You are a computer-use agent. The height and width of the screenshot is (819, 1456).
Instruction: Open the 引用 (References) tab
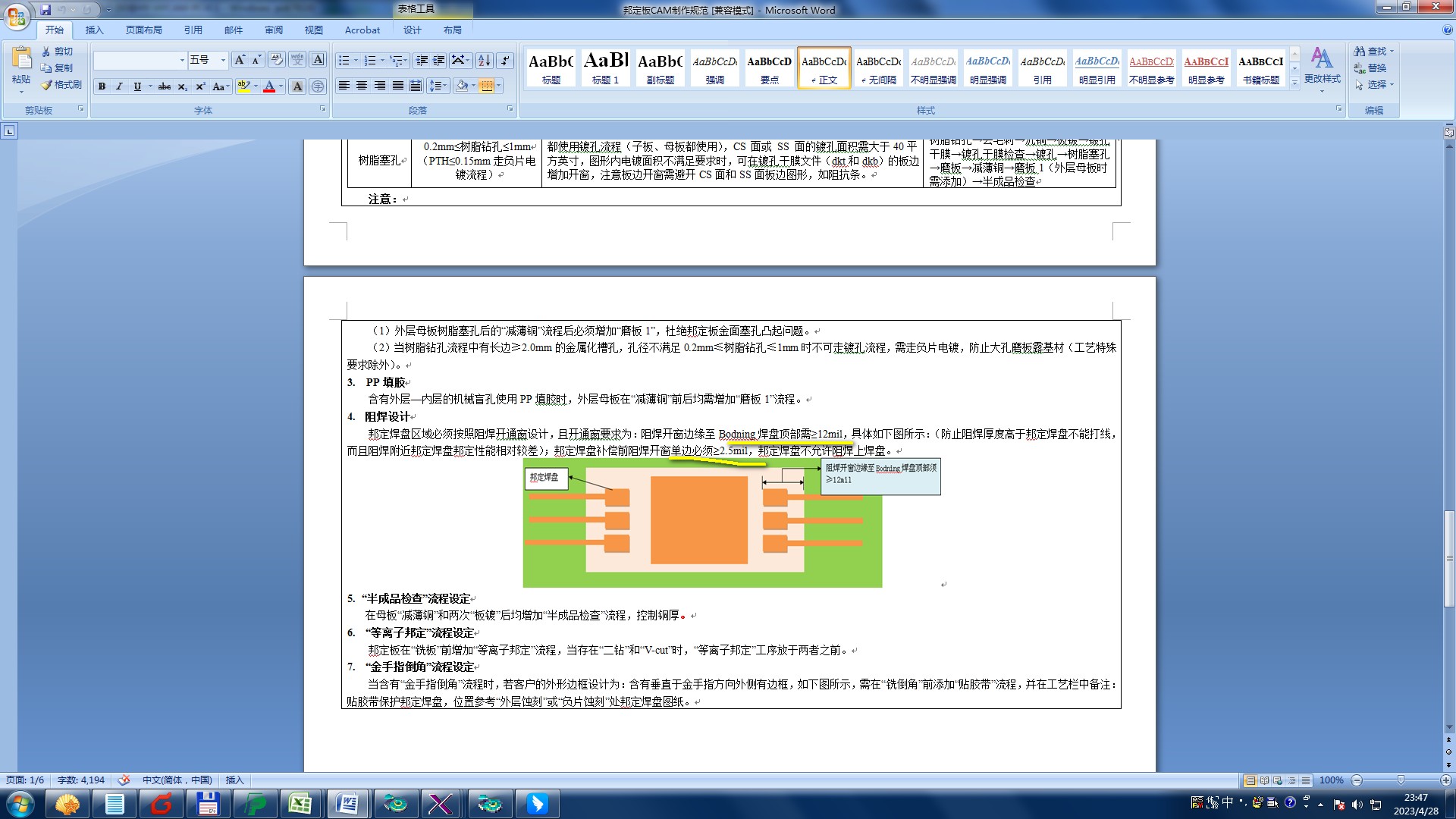[193, 30]
